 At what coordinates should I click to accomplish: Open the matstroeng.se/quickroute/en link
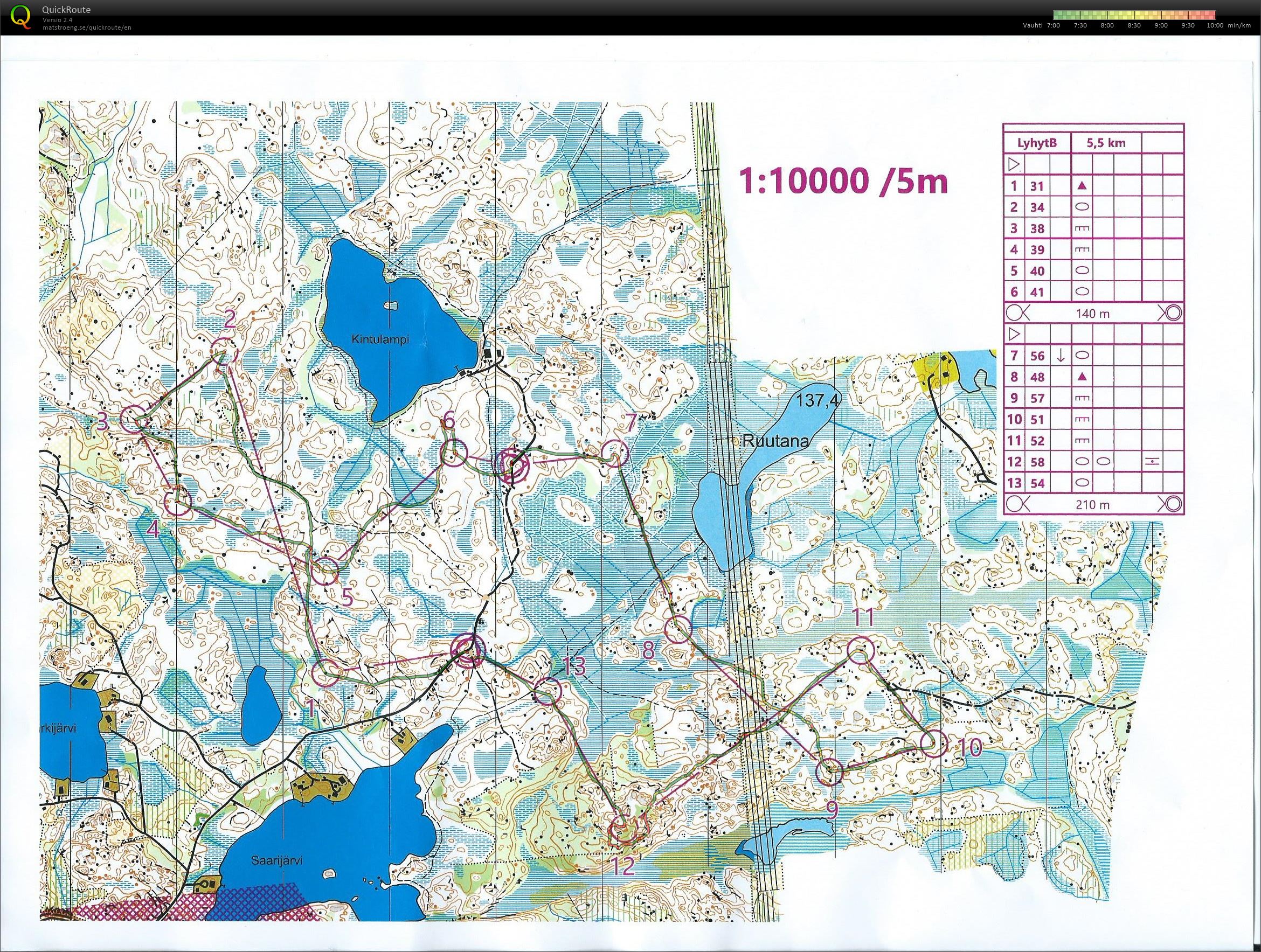(x=87, y=27)
